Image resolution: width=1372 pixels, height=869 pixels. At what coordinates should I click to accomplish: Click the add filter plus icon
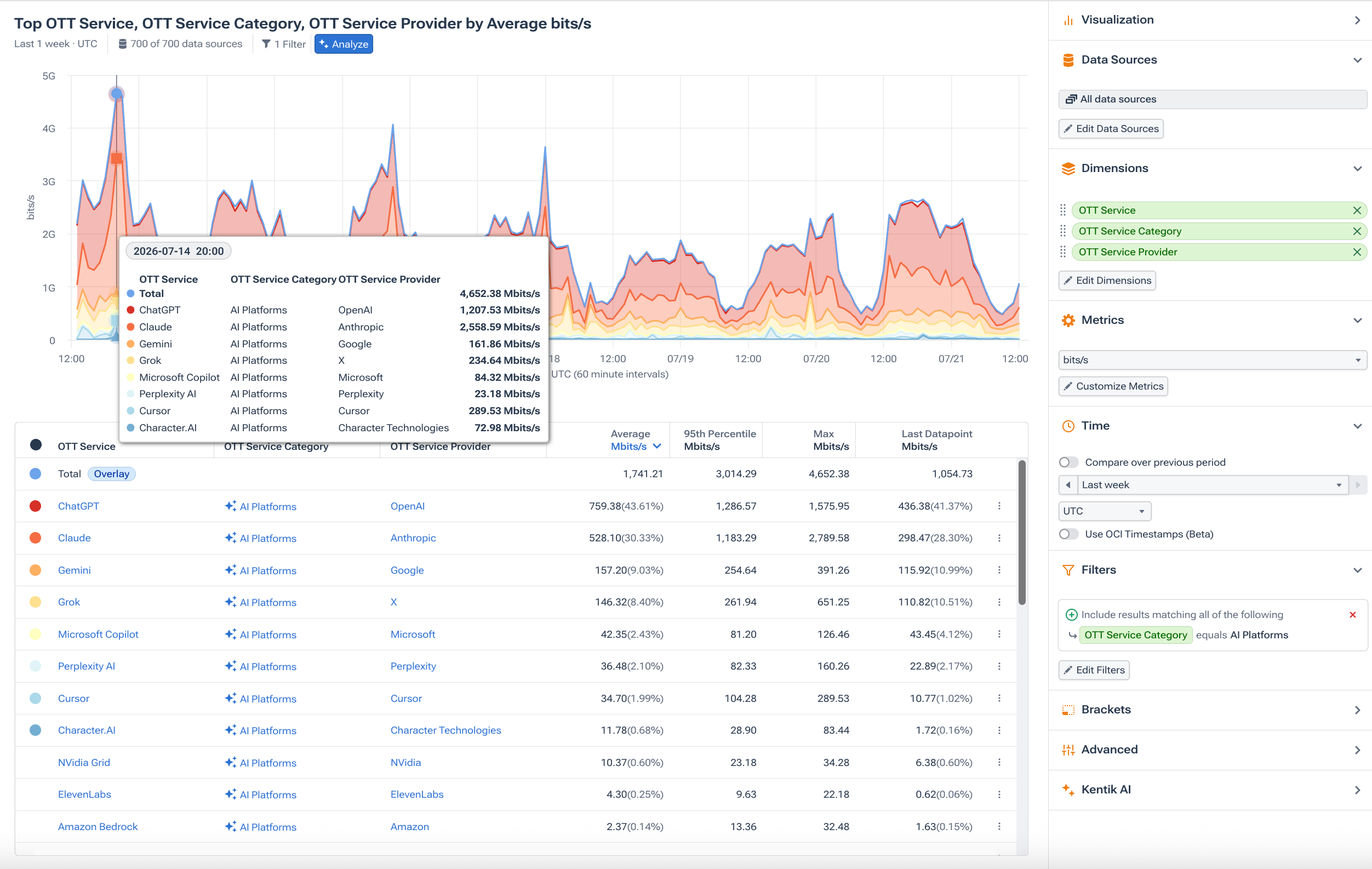pyautogui.click(x=1071, y=614)
